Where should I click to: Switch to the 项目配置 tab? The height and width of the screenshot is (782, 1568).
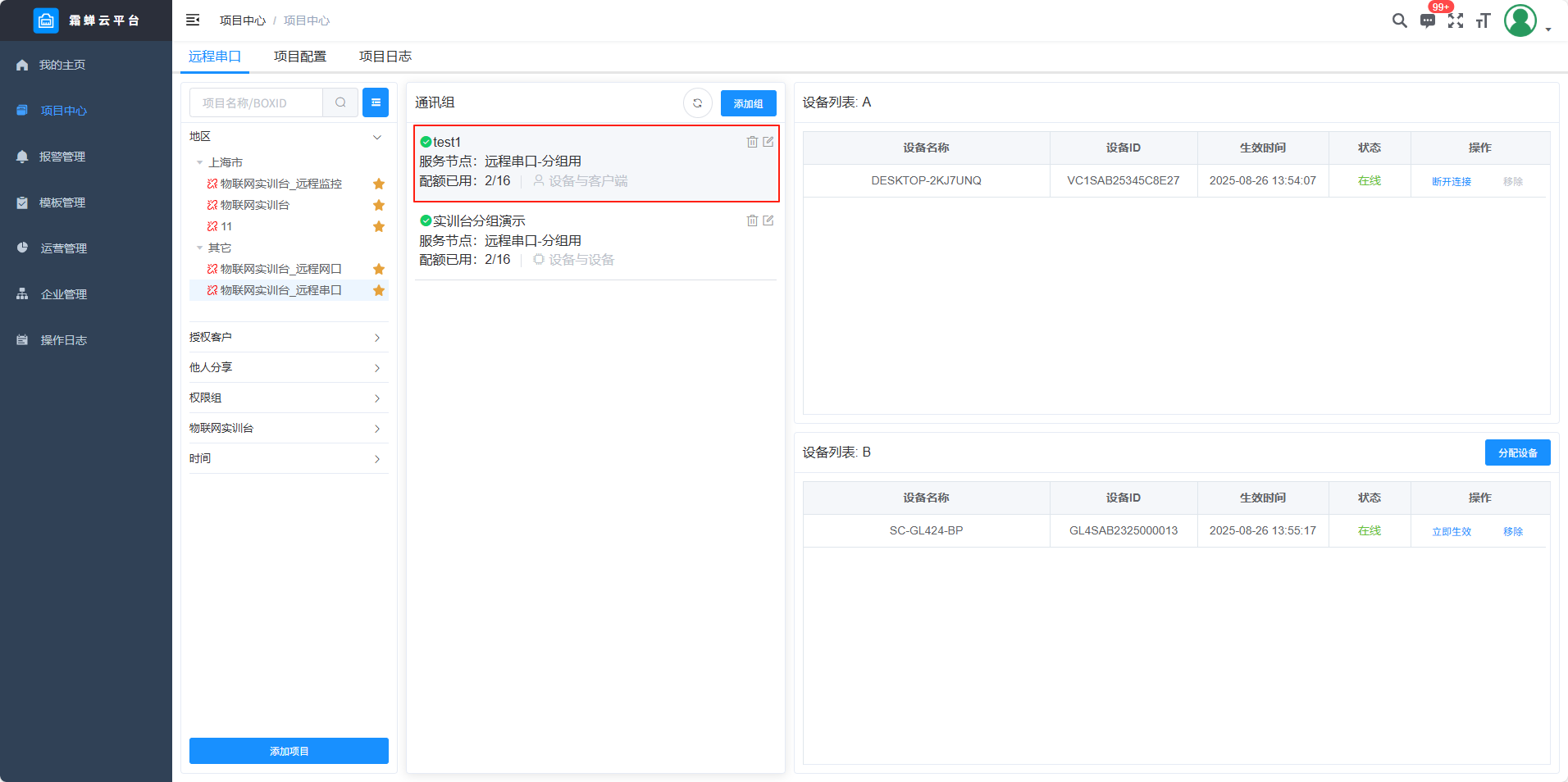click(299, 57)
